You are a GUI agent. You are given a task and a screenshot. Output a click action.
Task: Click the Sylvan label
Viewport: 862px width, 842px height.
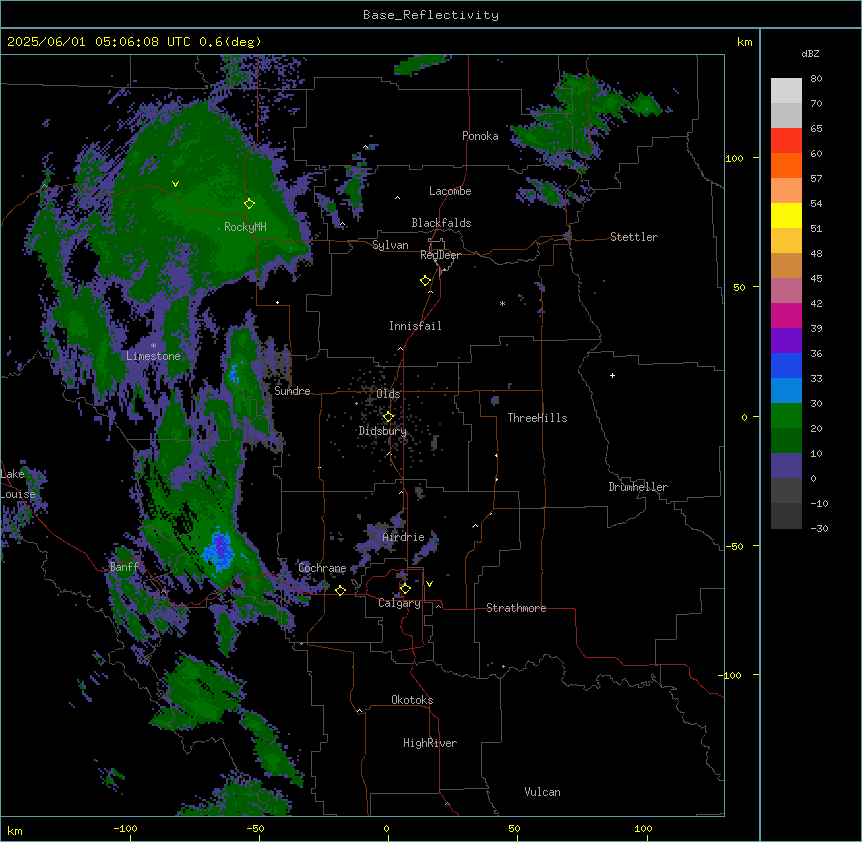(x=390, y=245)
